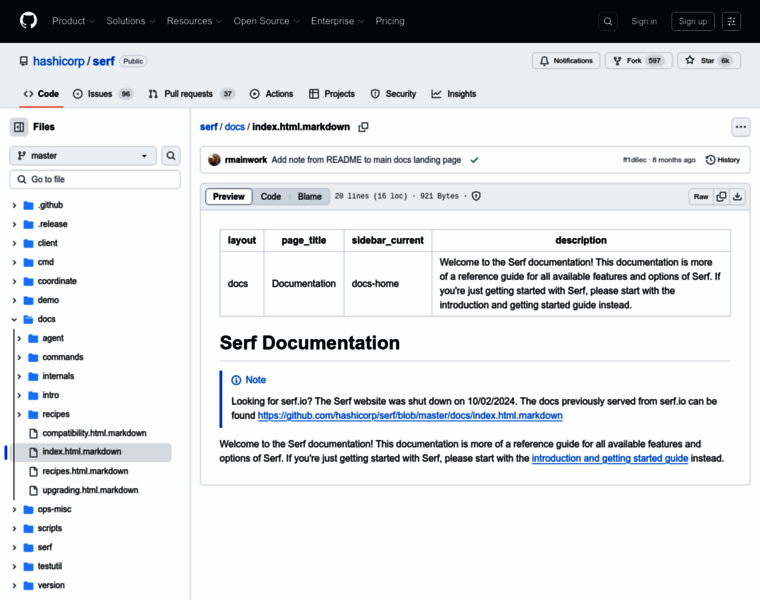This screenshot has width=760, height=600.
Task: Switch to Code view mode
Action: [x=271, y=197]
